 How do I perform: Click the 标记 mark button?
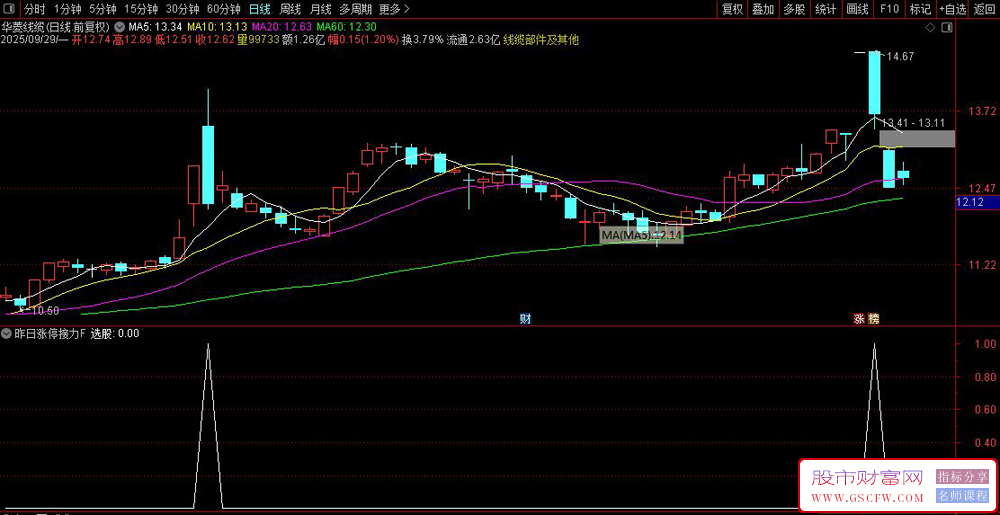[920, 9]
